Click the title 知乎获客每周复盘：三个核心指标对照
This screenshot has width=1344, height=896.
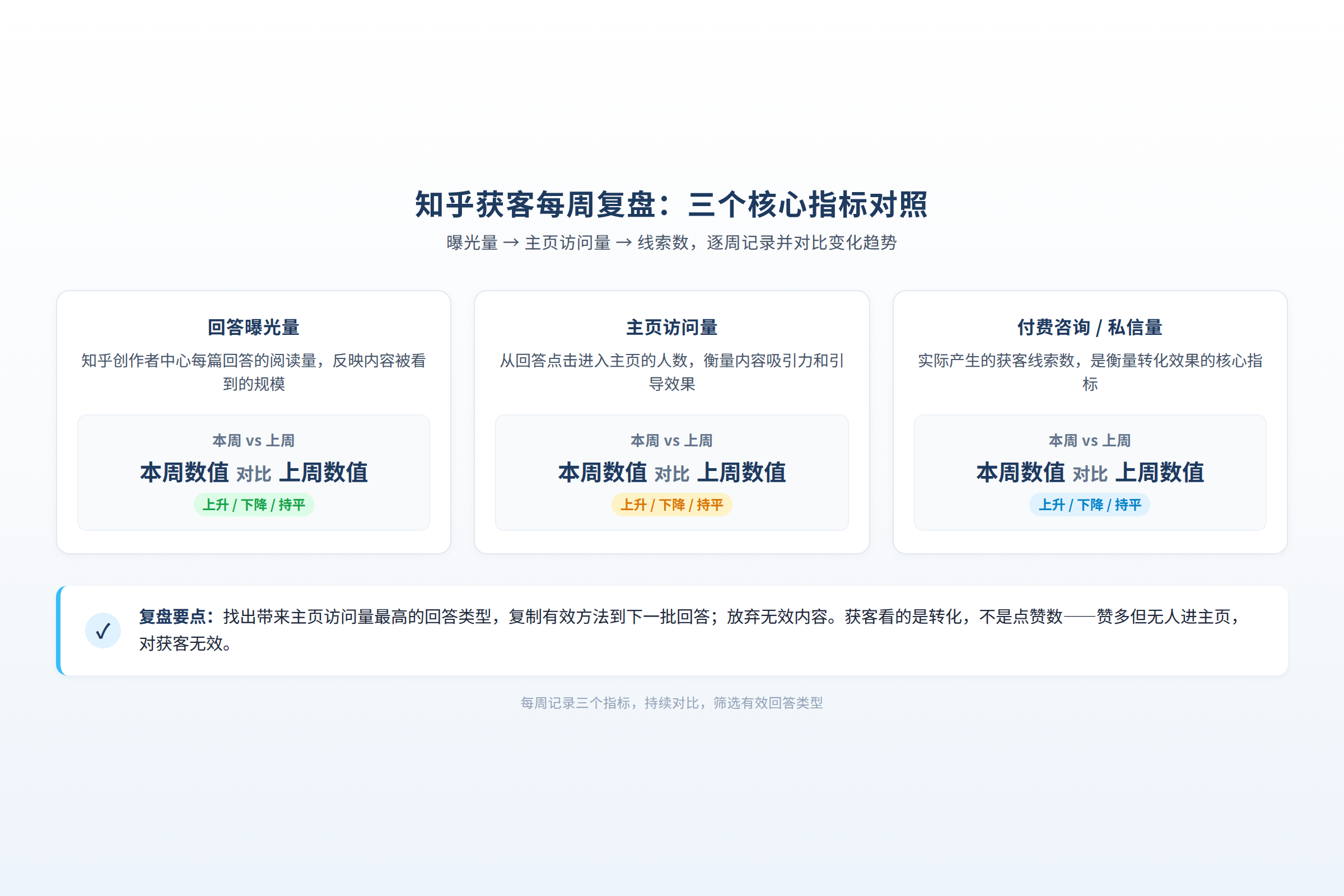[x=671, y=204]
